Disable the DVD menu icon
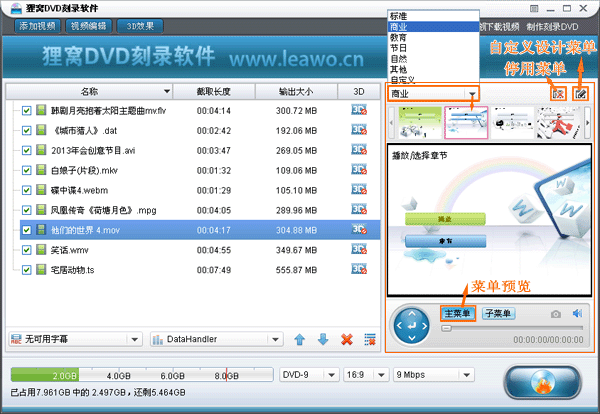Image resolution: width=600 pixels, height=414 pixels. 558,94
